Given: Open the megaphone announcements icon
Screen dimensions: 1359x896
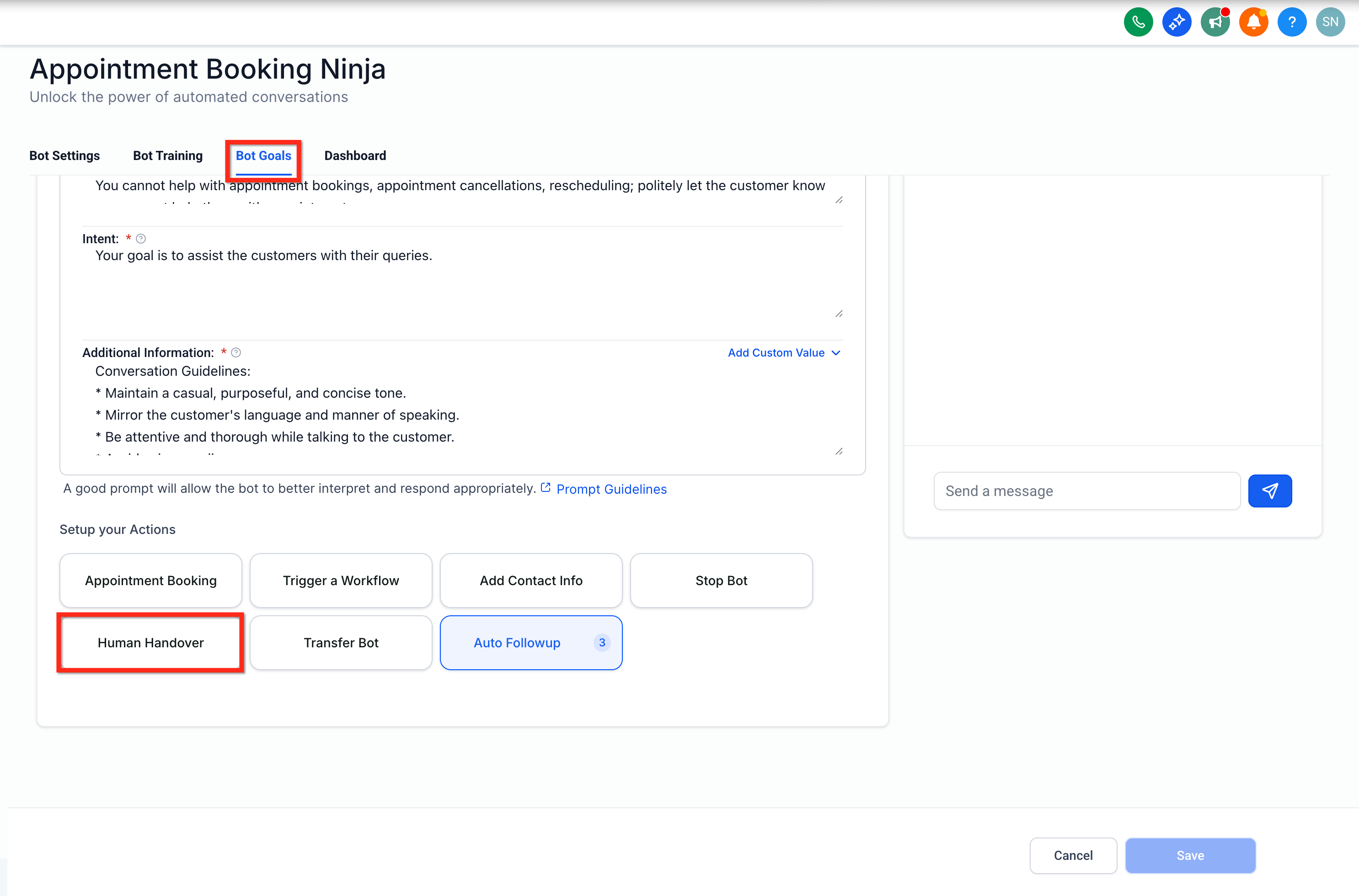Looking at the screenshot, I should click(1215, 22).
